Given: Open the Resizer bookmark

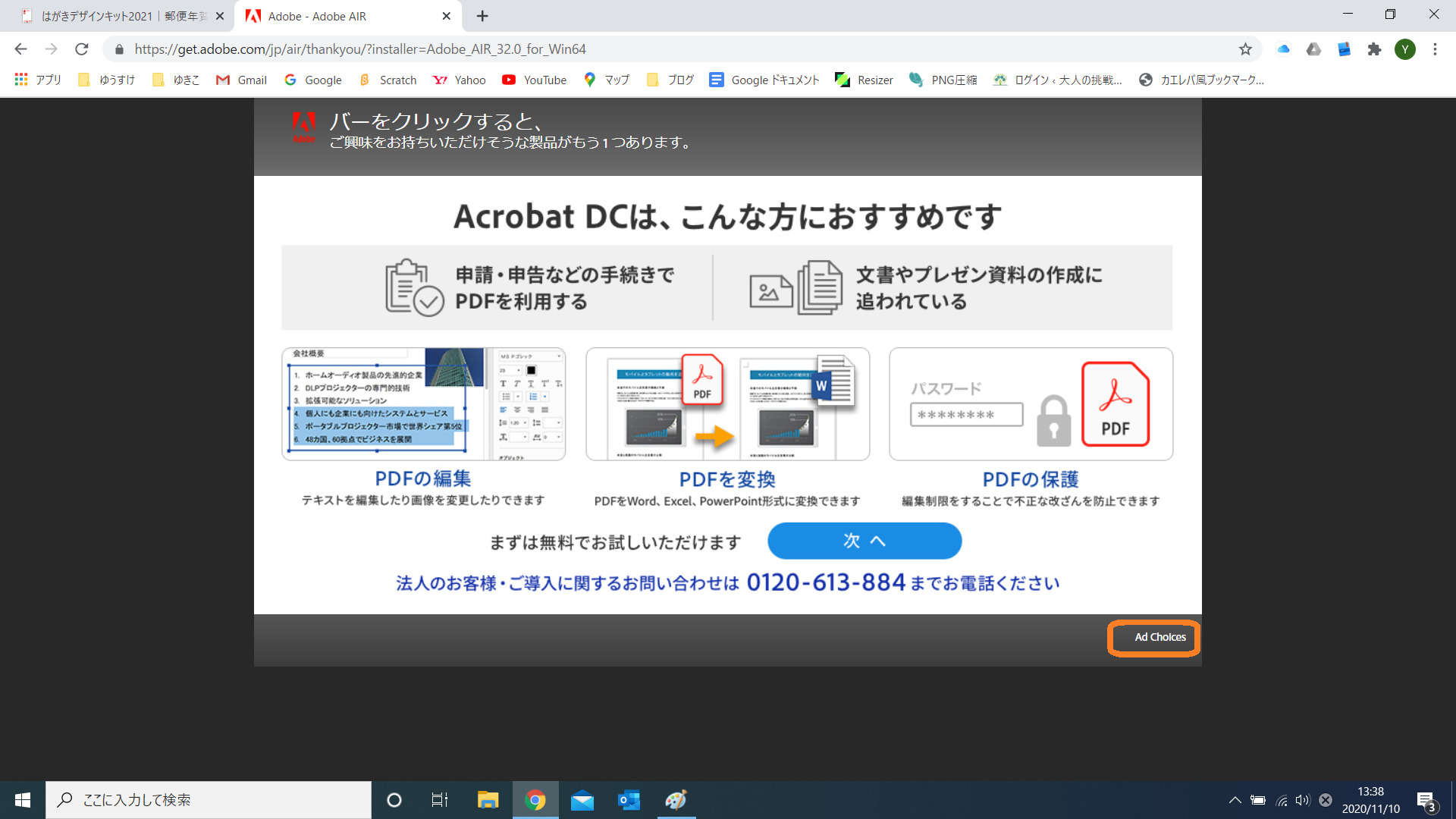Looking at the screenshot, I should tap(864, 80).
